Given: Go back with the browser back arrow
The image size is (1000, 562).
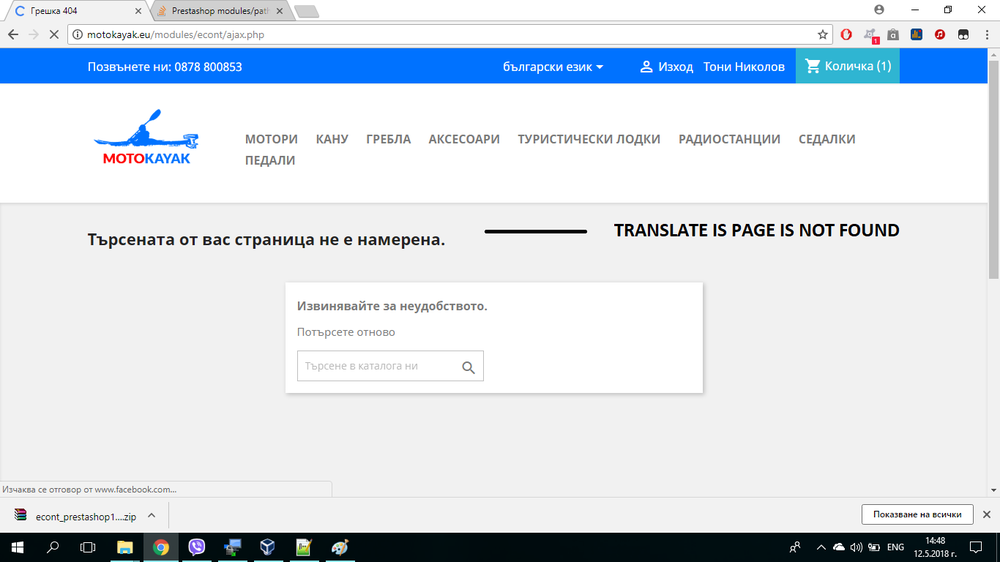Looking at the screenshot, I should point(13,34).
